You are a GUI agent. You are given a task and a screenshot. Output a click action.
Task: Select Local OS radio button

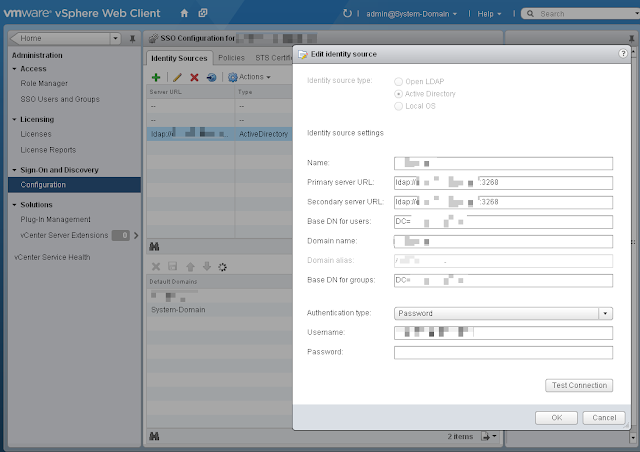pyautogui.click(x=398, y=106)
